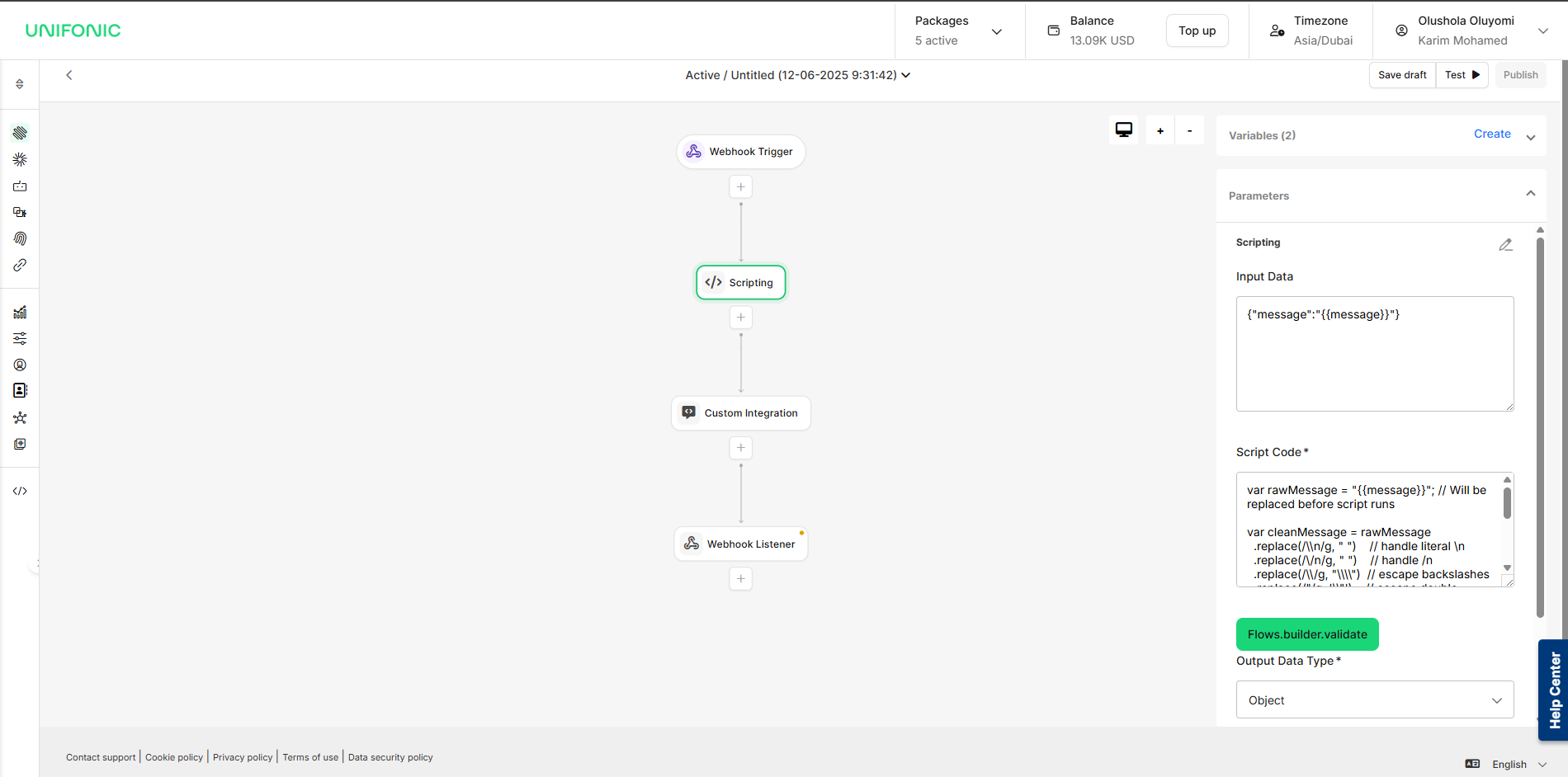Collapse the Parameters panel

click(1530, 194)
